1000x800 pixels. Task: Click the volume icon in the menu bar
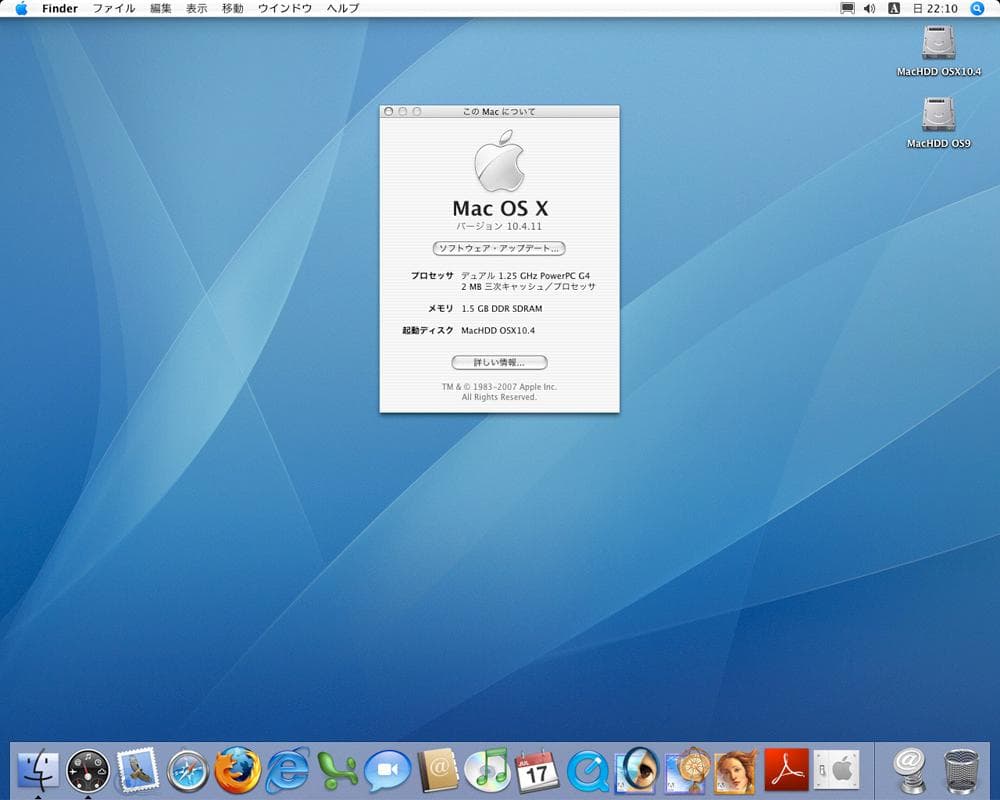868,9
